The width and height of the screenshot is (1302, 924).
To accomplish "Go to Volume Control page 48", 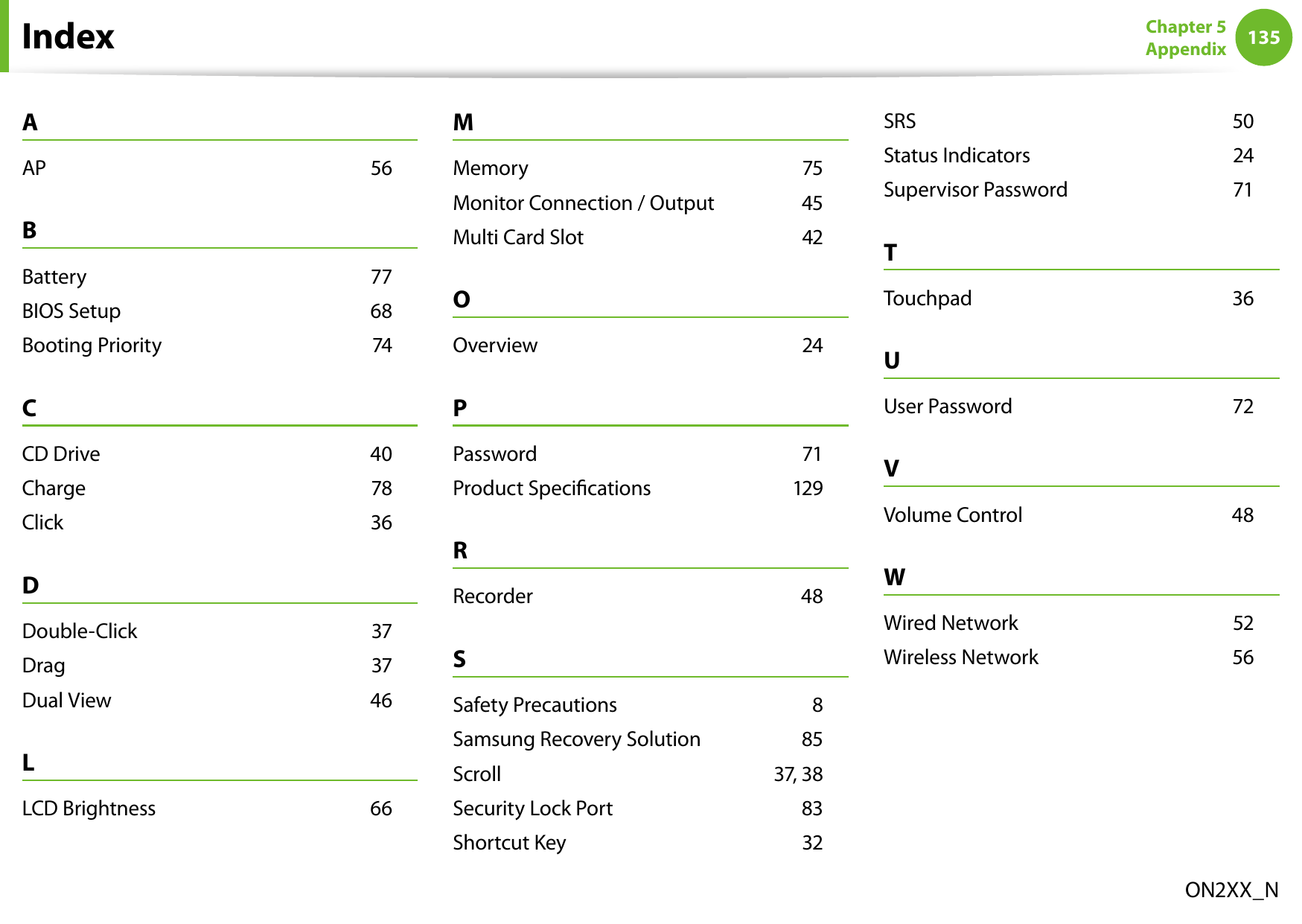I will pyautogui.click(x=1069, y=515).
